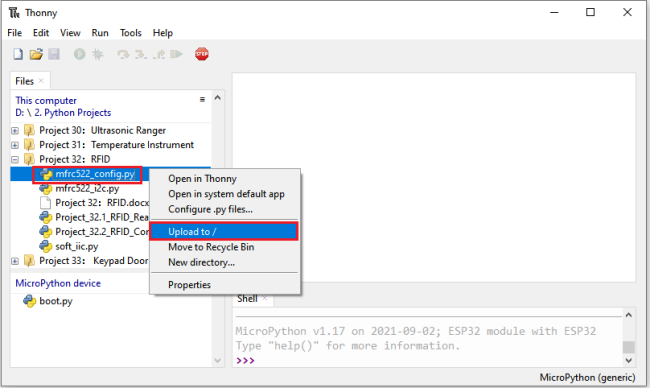
Task: Click the document icon of Project 32: RFID.docx
Action: tap(45, 203)
